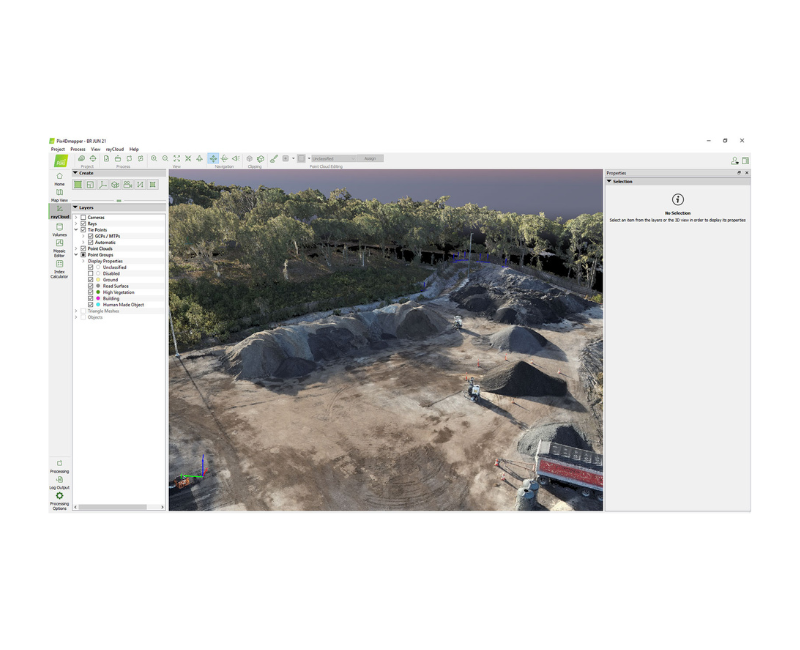Collapse the Create panel section
This screenshot has height=650, width=800.
point(76,173)
